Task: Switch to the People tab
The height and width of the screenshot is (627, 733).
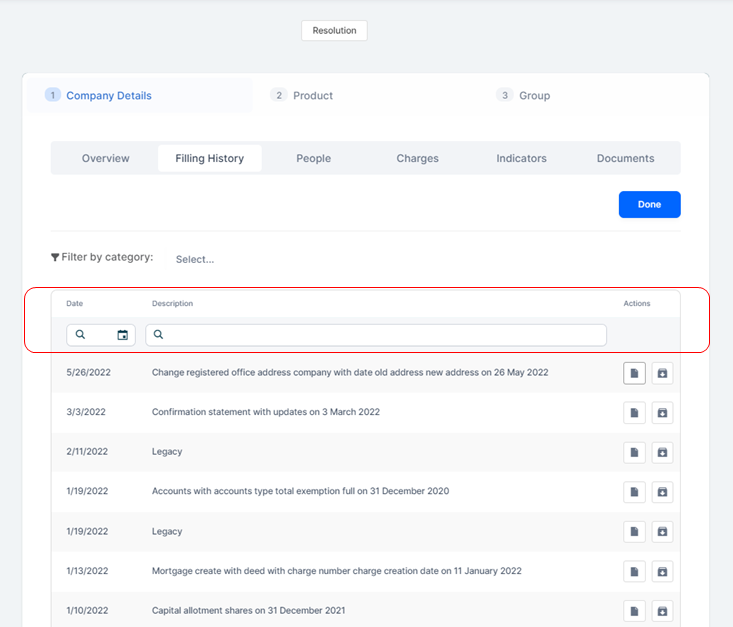Action: (313, 158)
